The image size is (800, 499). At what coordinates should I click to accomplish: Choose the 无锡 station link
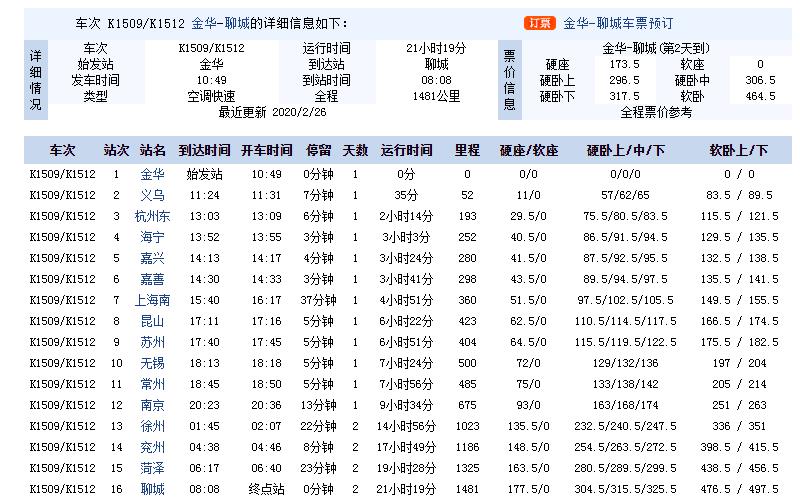pos(152,363)
